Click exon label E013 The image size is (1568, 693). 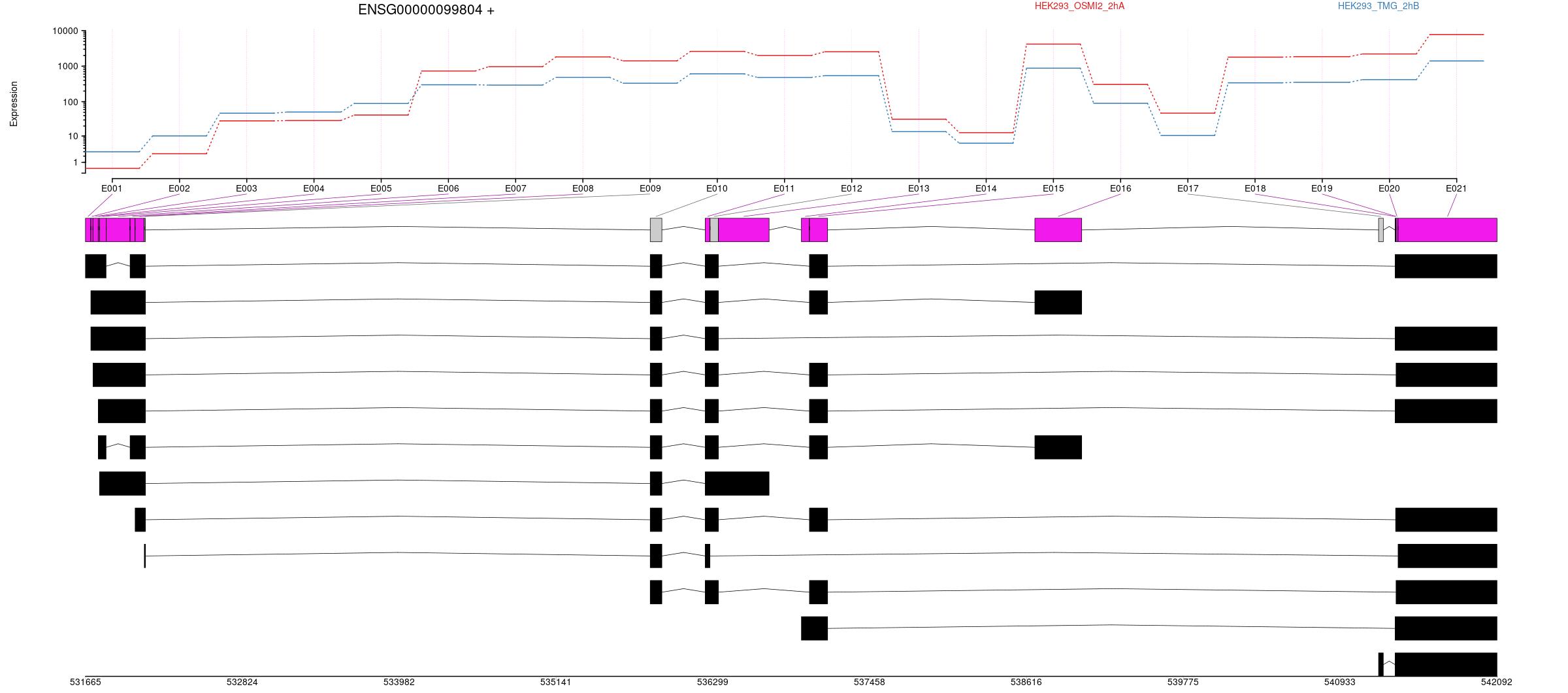point(919,189)
